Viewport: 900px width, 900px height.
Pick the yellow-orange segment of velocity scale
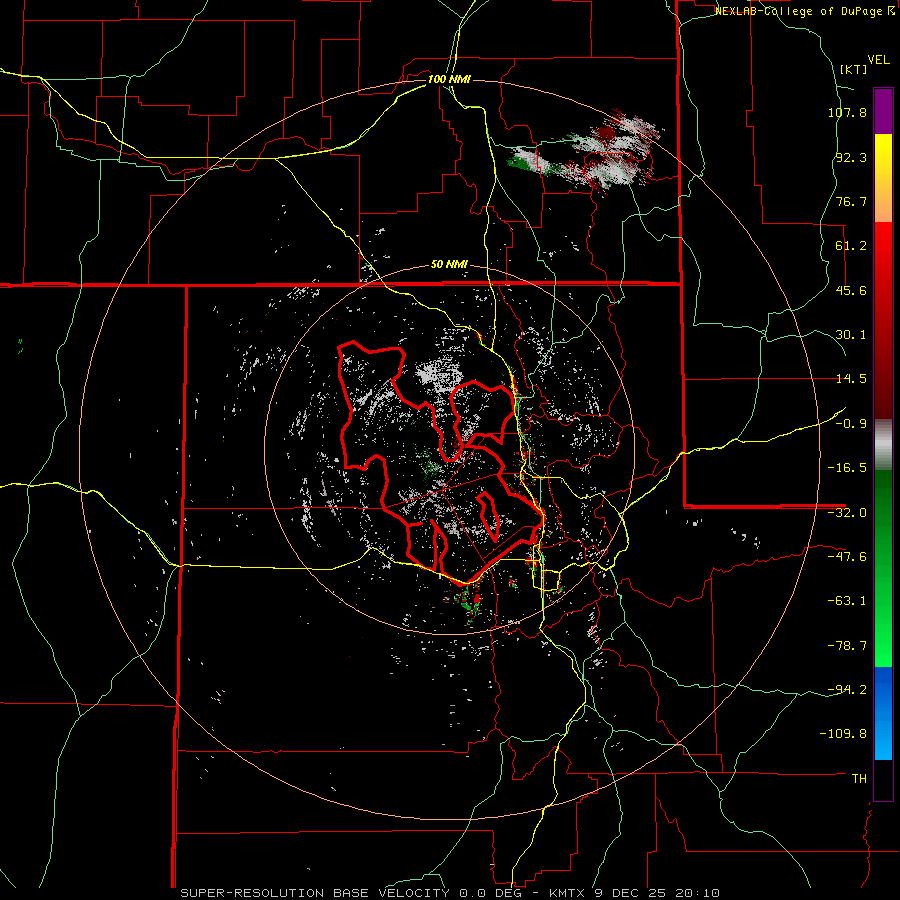[883, 178]
